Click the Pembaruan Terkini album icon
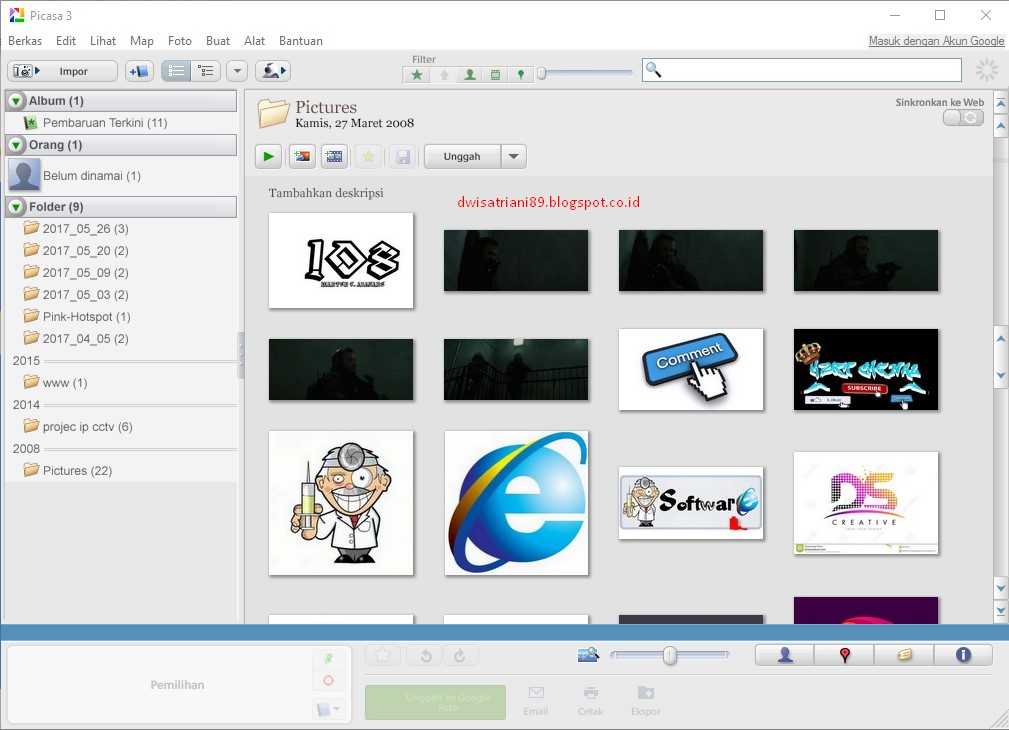Image resolution: width=1009 pixels, height=730 pixels. point(30,122)
